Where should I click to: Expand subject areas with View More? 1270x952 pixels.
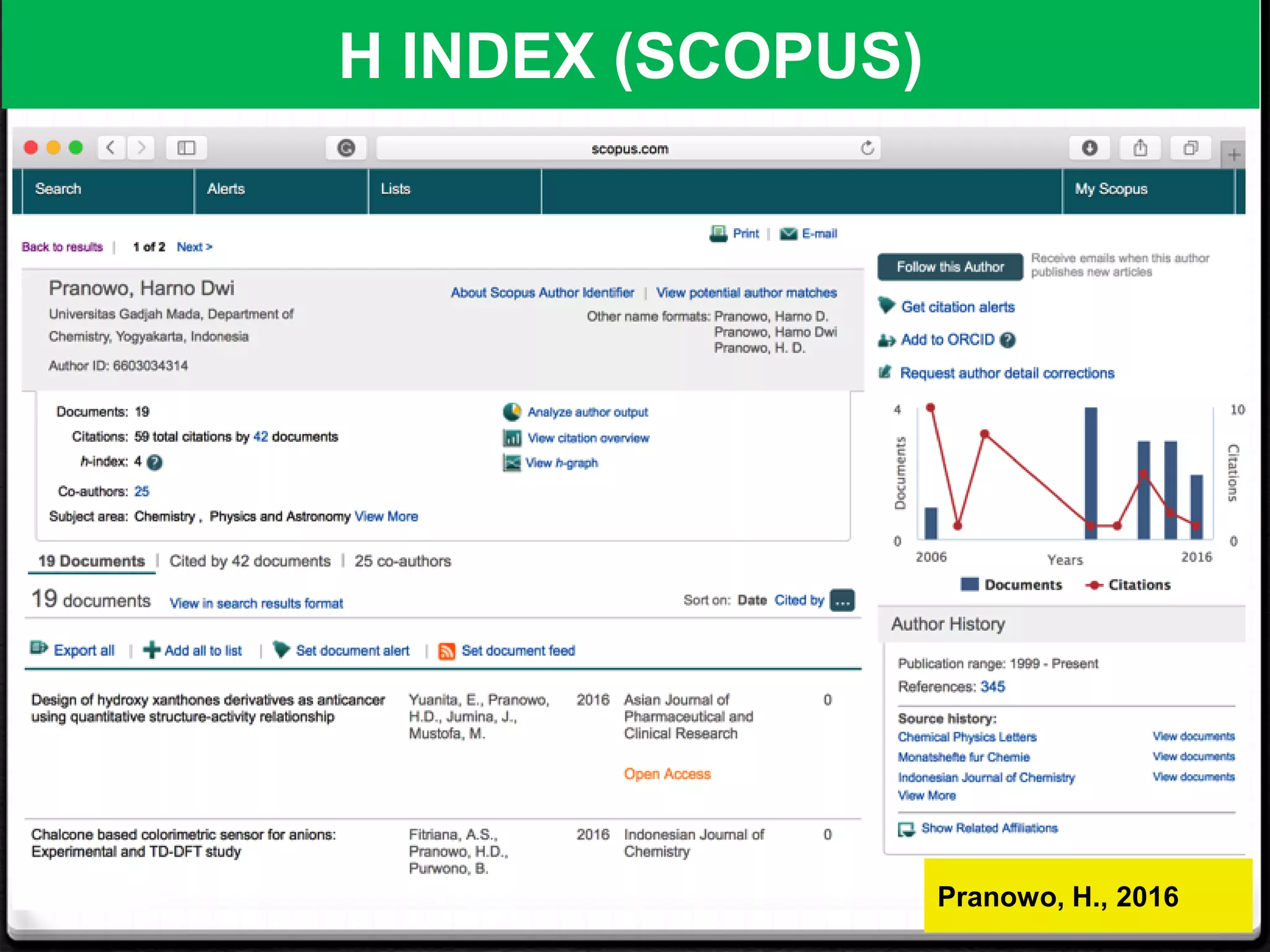click(x=386, y=516)
